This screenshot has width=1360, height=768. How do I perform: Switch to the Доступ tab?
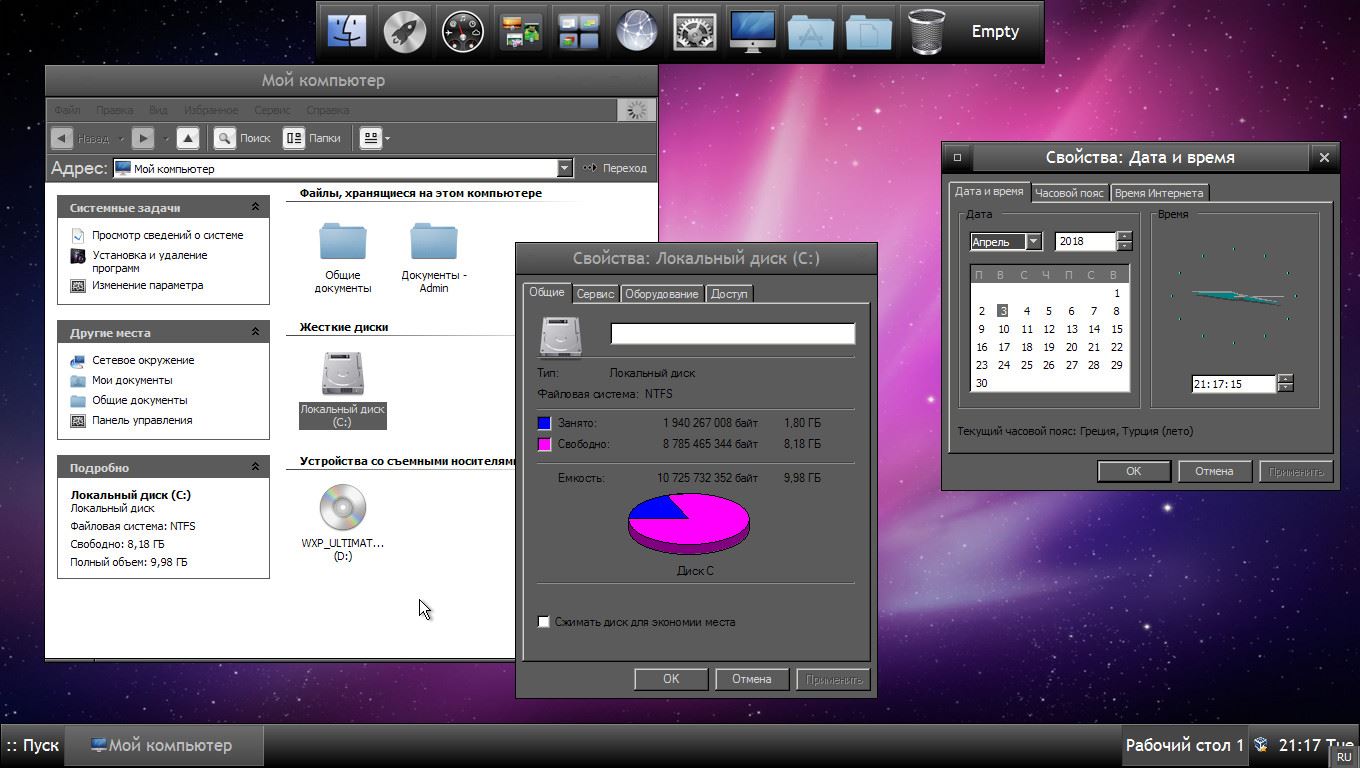(729, 294)
